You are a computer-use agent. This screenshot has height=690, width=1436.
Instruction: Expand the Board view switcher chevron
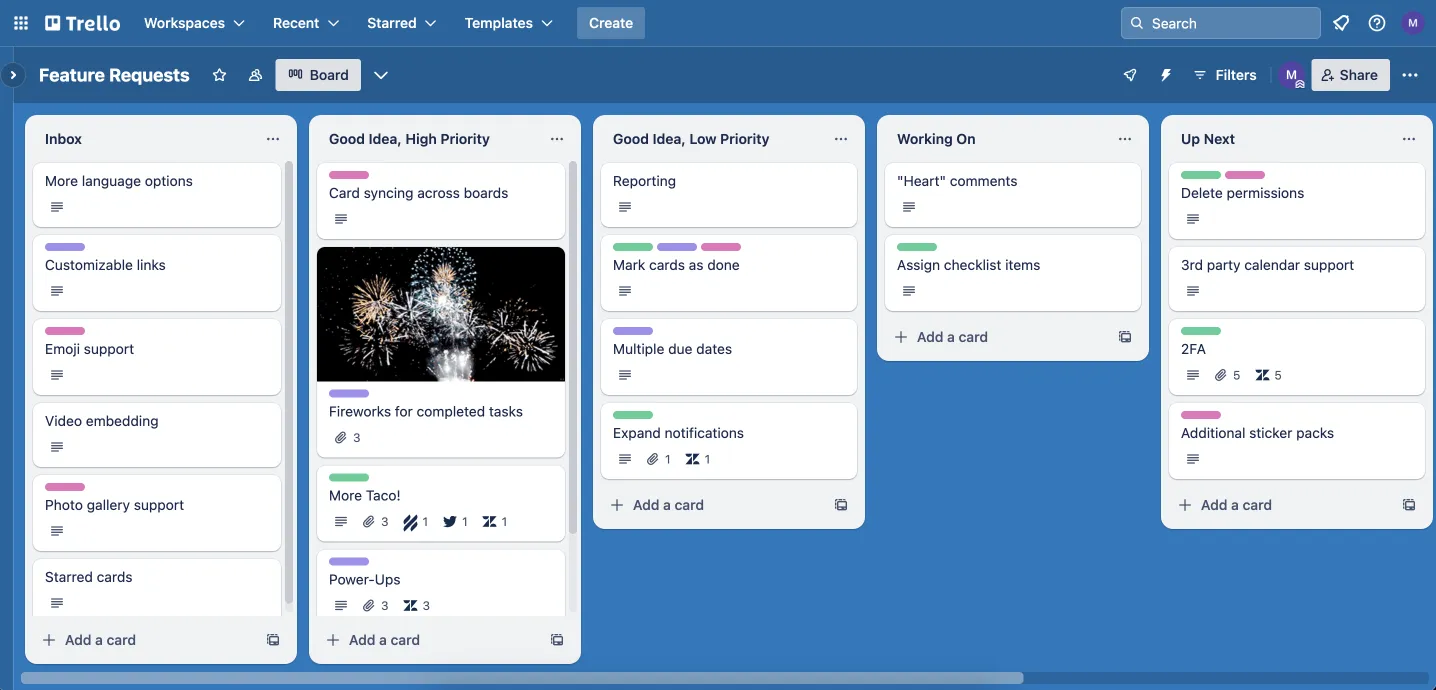tap(381, 74)
